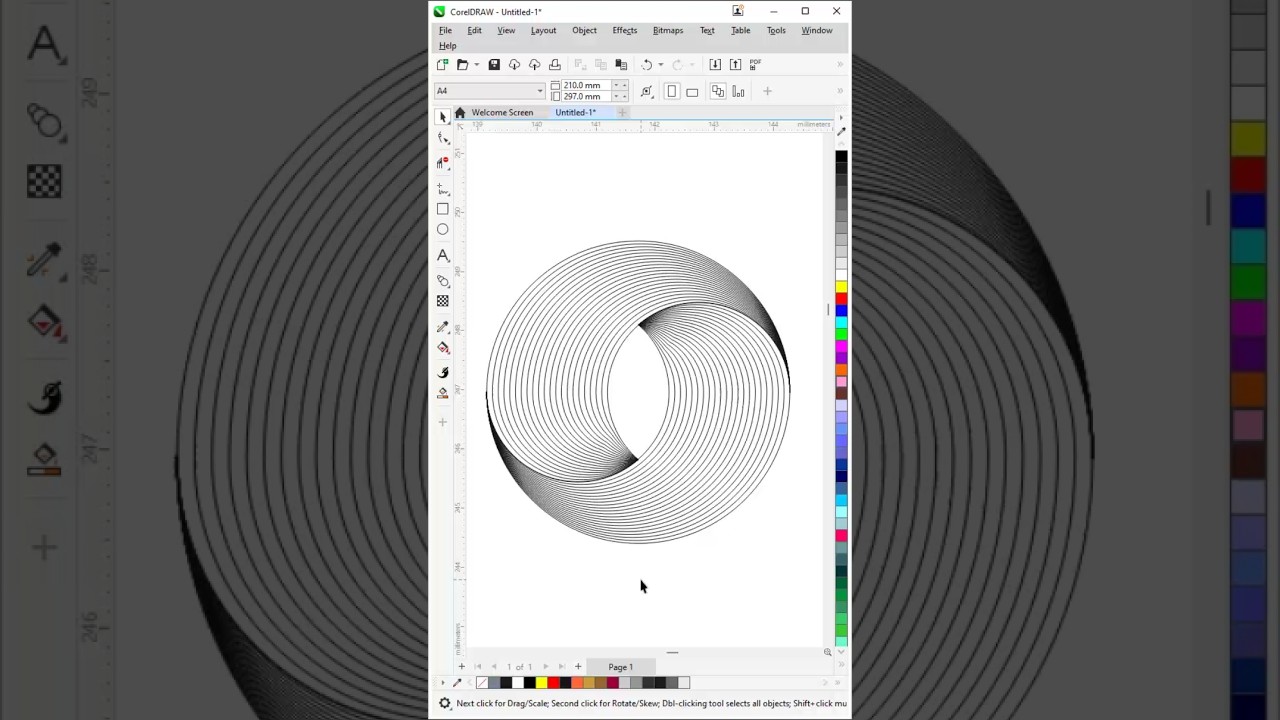Toggle apply layout to all pages
The width and height of the screenshot is (1280, 720).
point(718,92)
